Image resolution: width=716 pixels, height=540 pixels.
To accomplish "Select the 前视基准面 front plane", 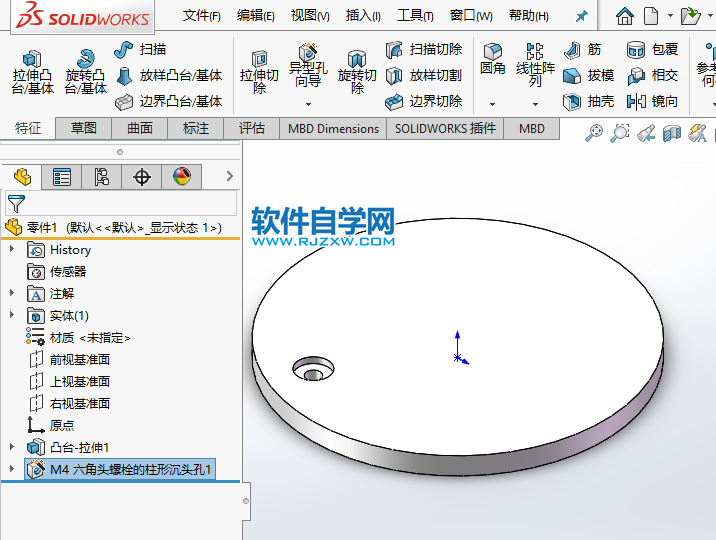I will point(79,359).
